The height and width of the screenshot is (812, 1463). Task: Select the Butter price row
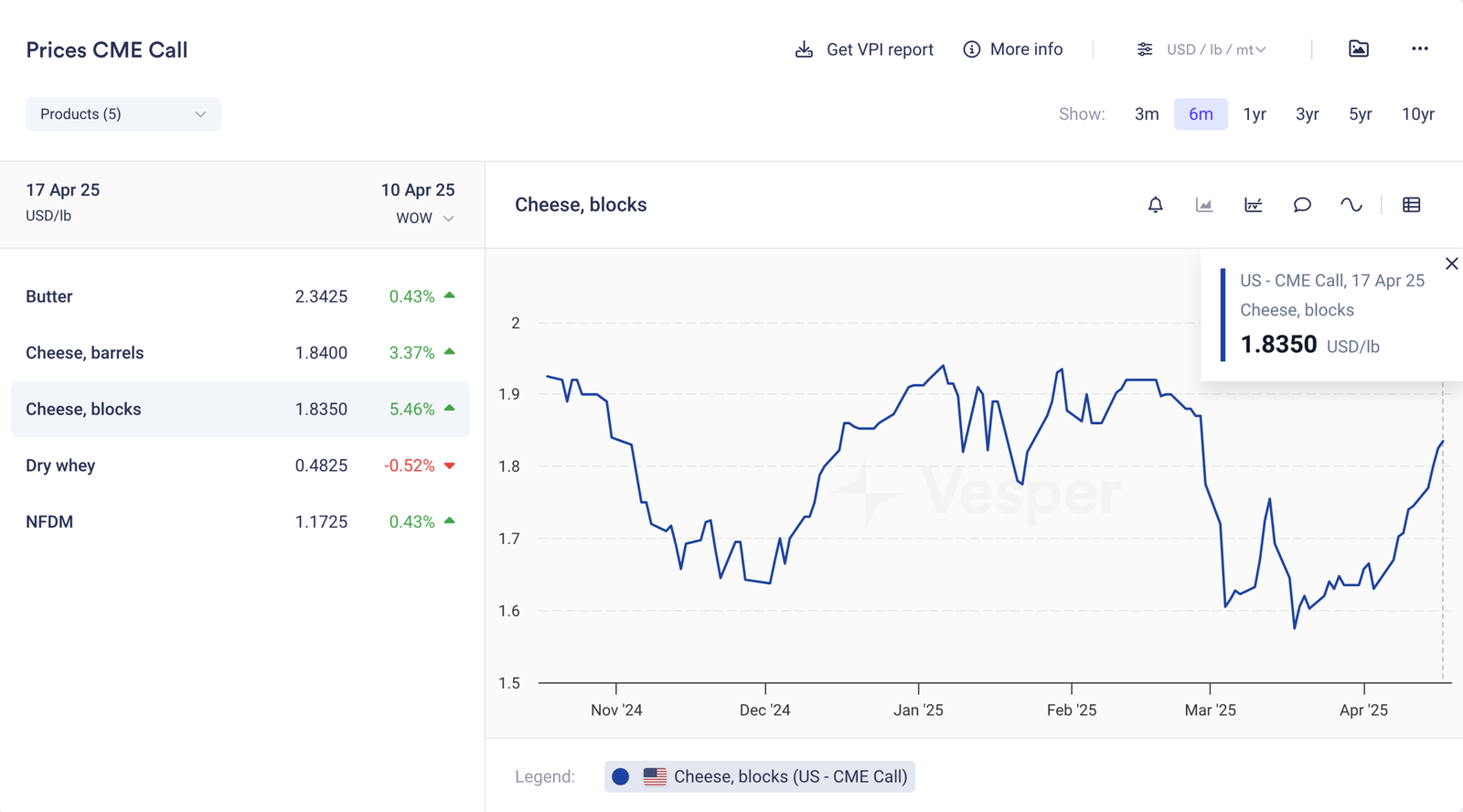click(240, 296)
